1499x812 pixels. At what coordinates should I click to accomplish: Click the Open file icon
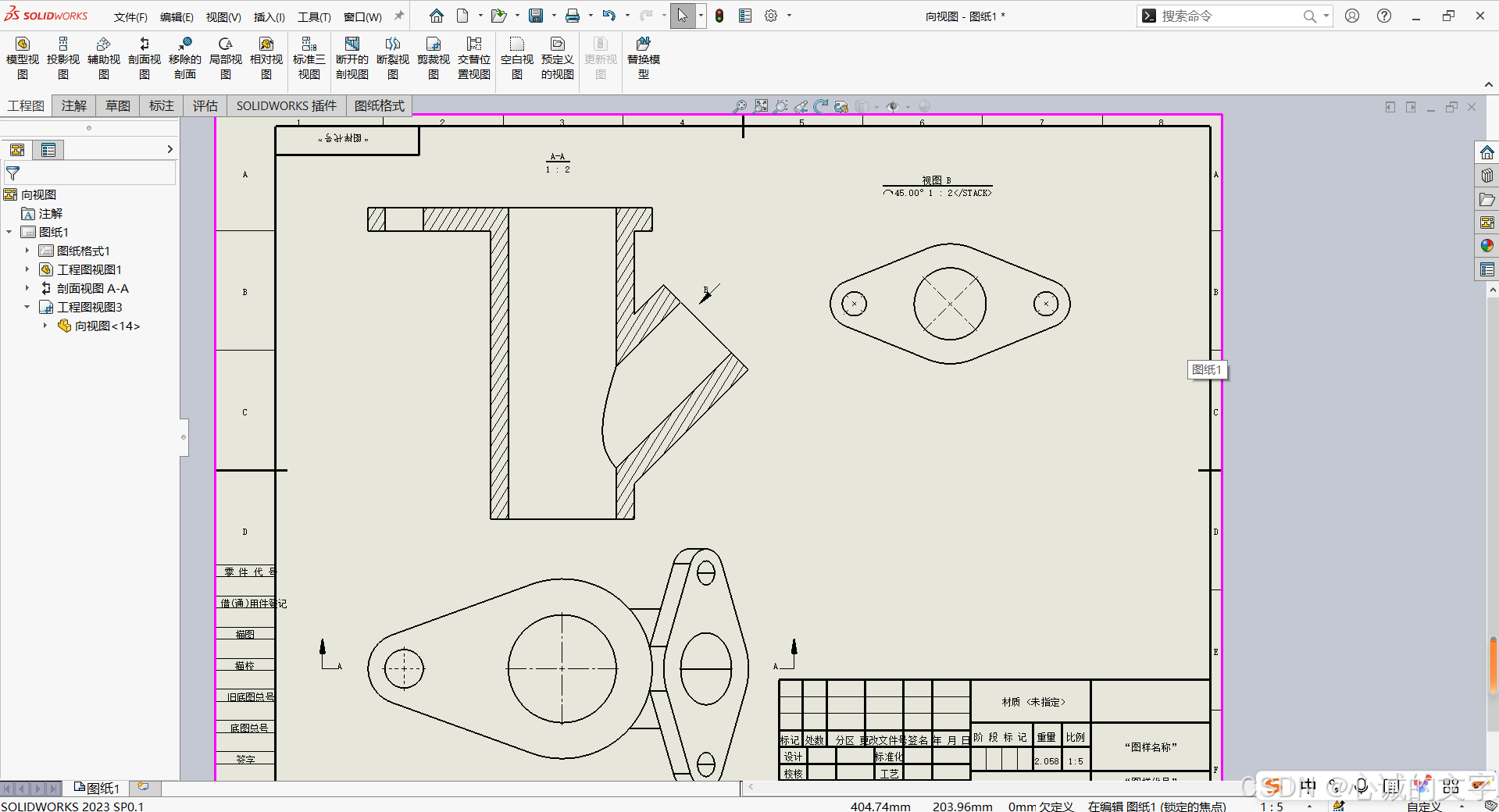pos(498,16)
